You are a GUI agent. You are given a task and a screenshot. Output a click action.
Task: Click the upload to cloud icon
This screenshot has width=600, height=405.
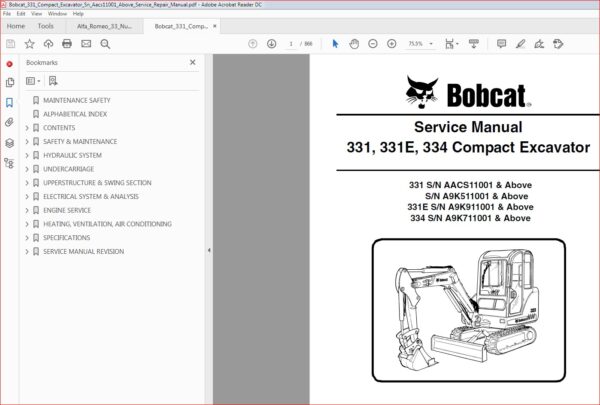tap(48, 44)
